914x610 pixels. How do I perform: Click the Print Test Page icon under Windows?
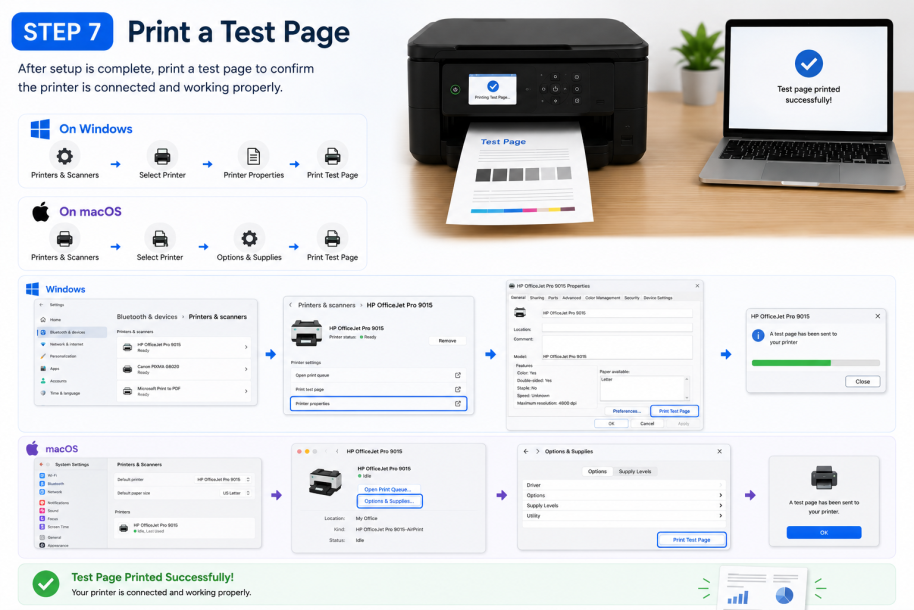coord(332,156)
